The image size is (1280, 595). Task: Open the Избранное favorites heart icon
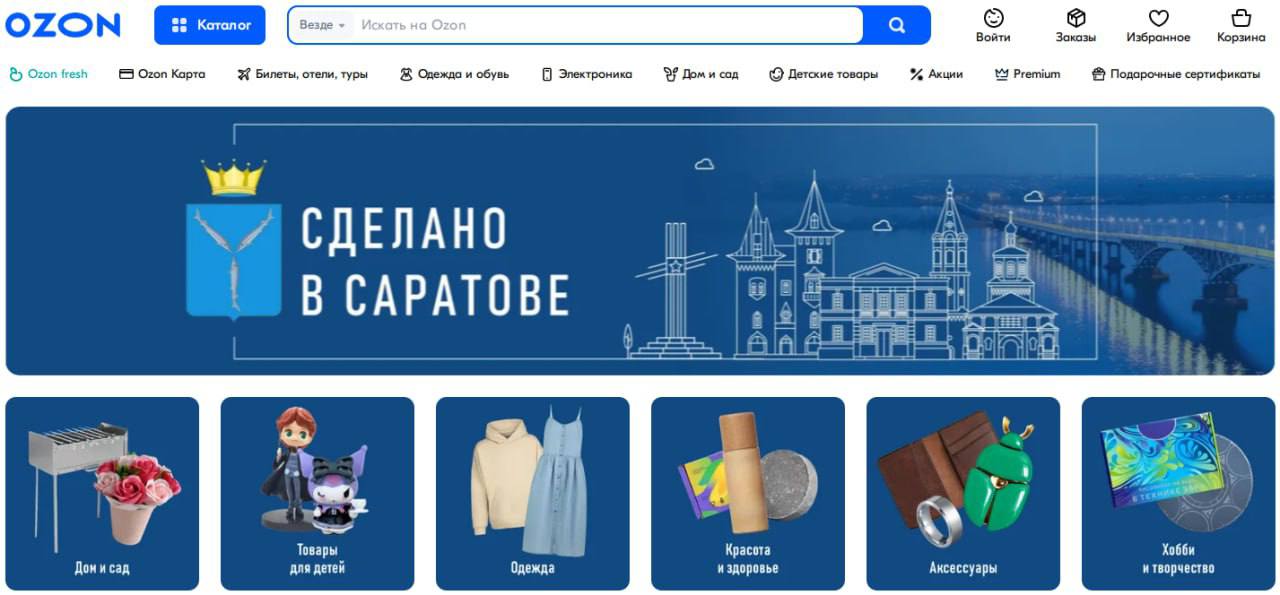(x=1158, y=18)
